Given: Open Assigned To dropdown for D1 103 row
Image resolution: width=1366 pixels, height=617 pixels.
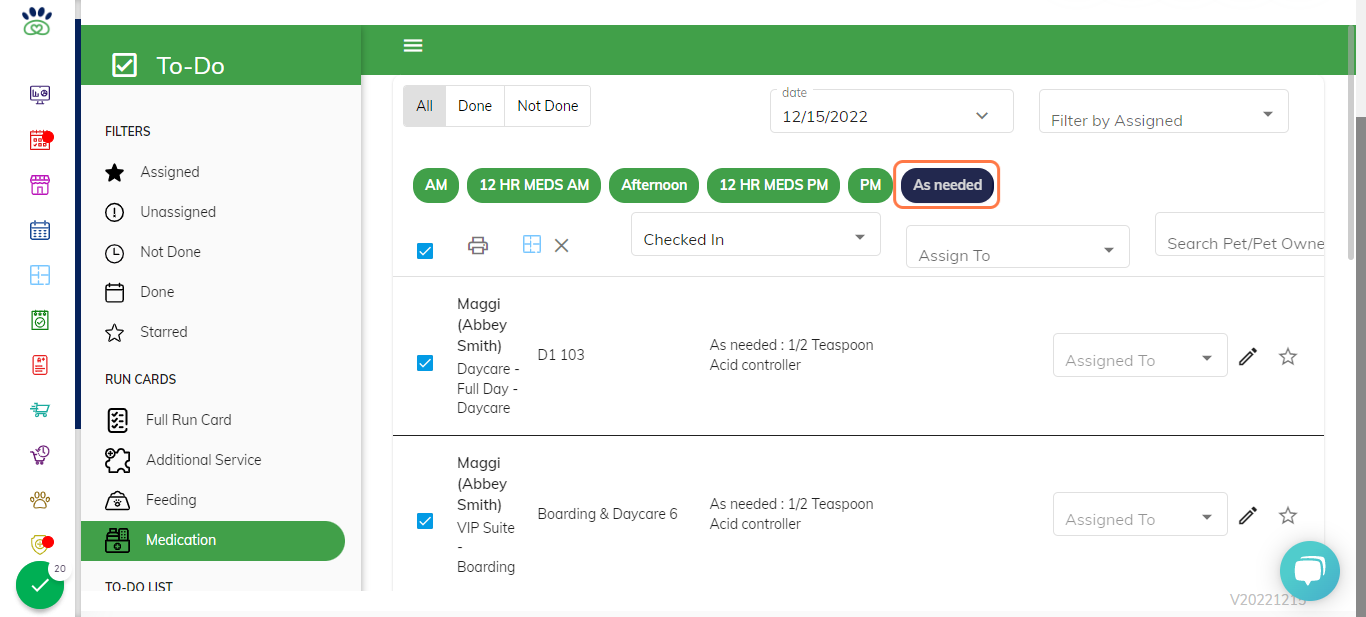Looking at the screenshot, I should 1140,355.
